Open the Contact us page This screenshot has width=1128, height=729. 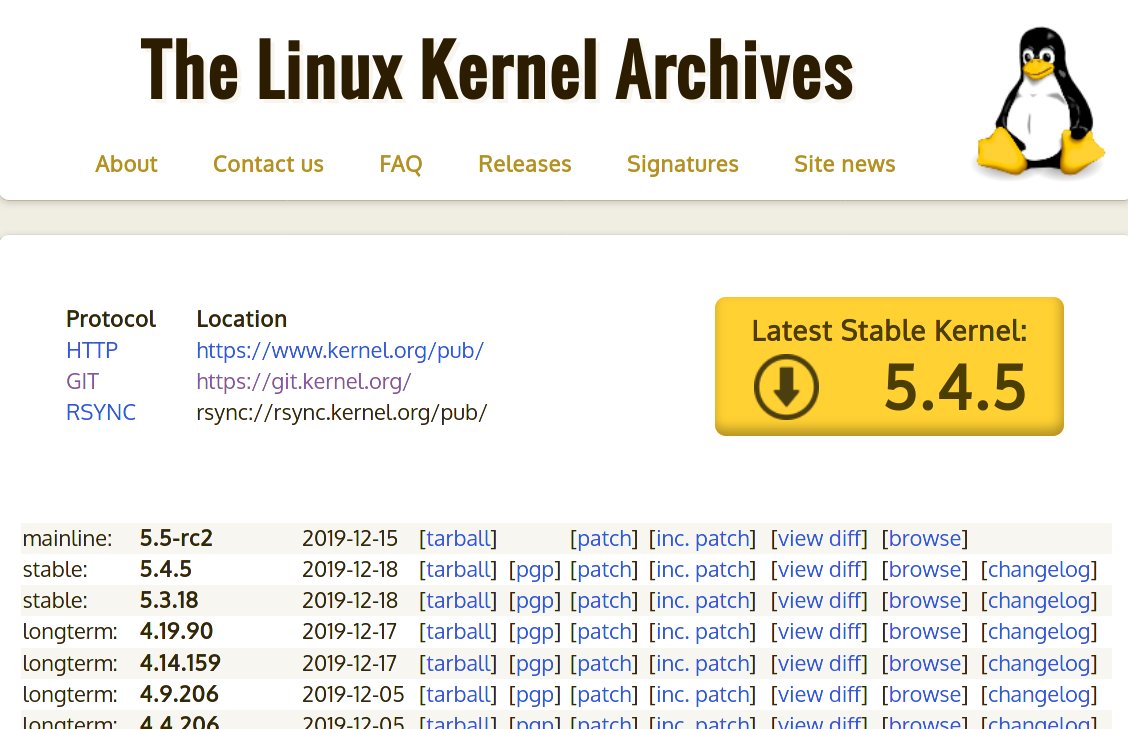click(268, 164)
